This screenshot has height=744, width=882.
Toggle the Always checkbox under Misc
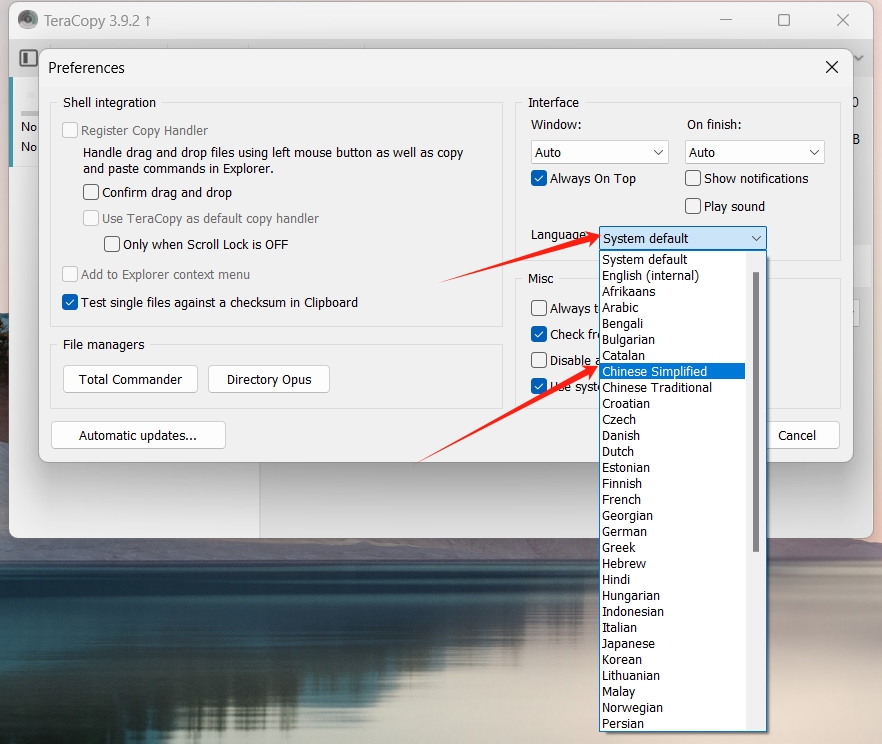click(x=539, y=308)
